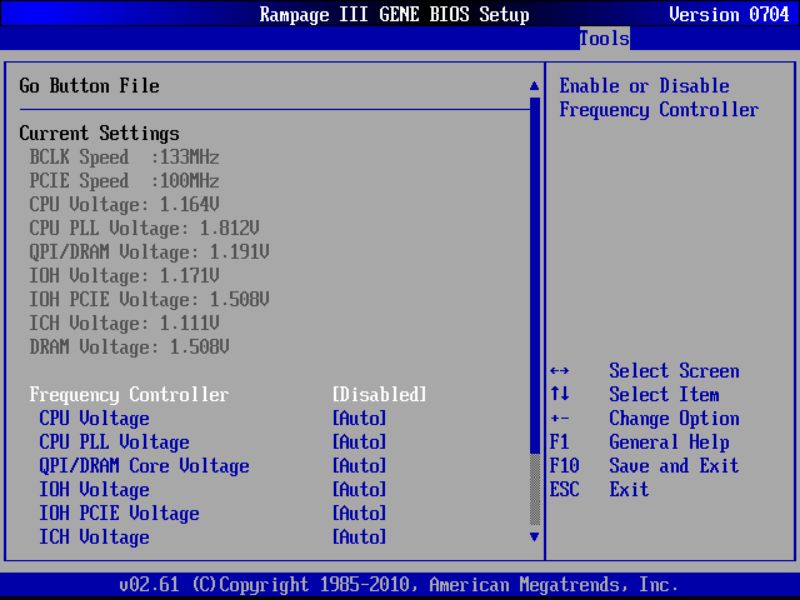This screenshot has width=800, height=600.
Task: Click the blue vertical scrollbar thumb
Action: 535,276
